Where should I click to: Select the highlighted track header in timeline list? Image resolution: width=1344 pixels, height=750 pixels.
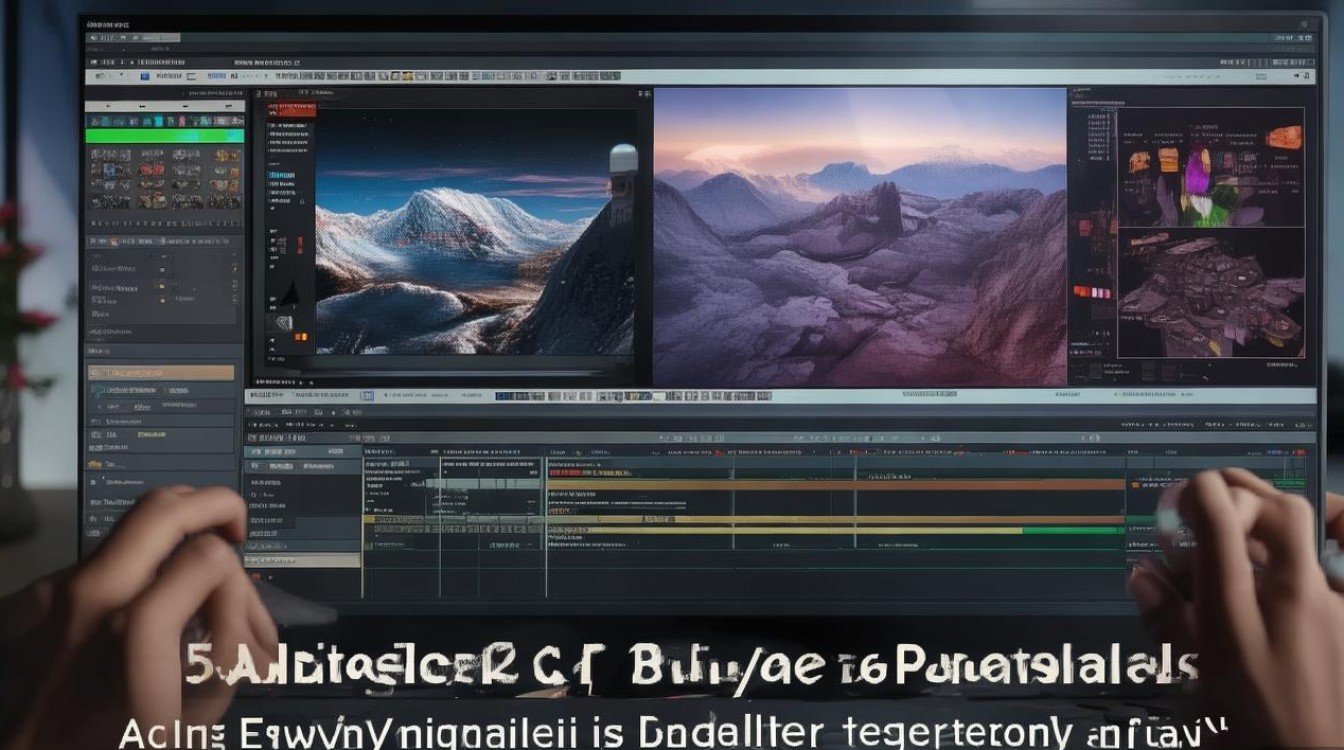pos(301,452)
